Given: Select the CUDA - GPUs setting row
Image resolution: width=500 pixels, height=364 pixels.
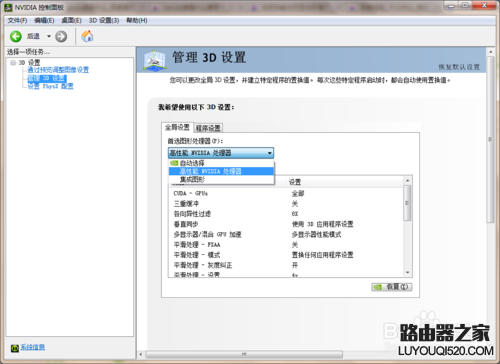Looking at the screenshot, I should [286, 193].
